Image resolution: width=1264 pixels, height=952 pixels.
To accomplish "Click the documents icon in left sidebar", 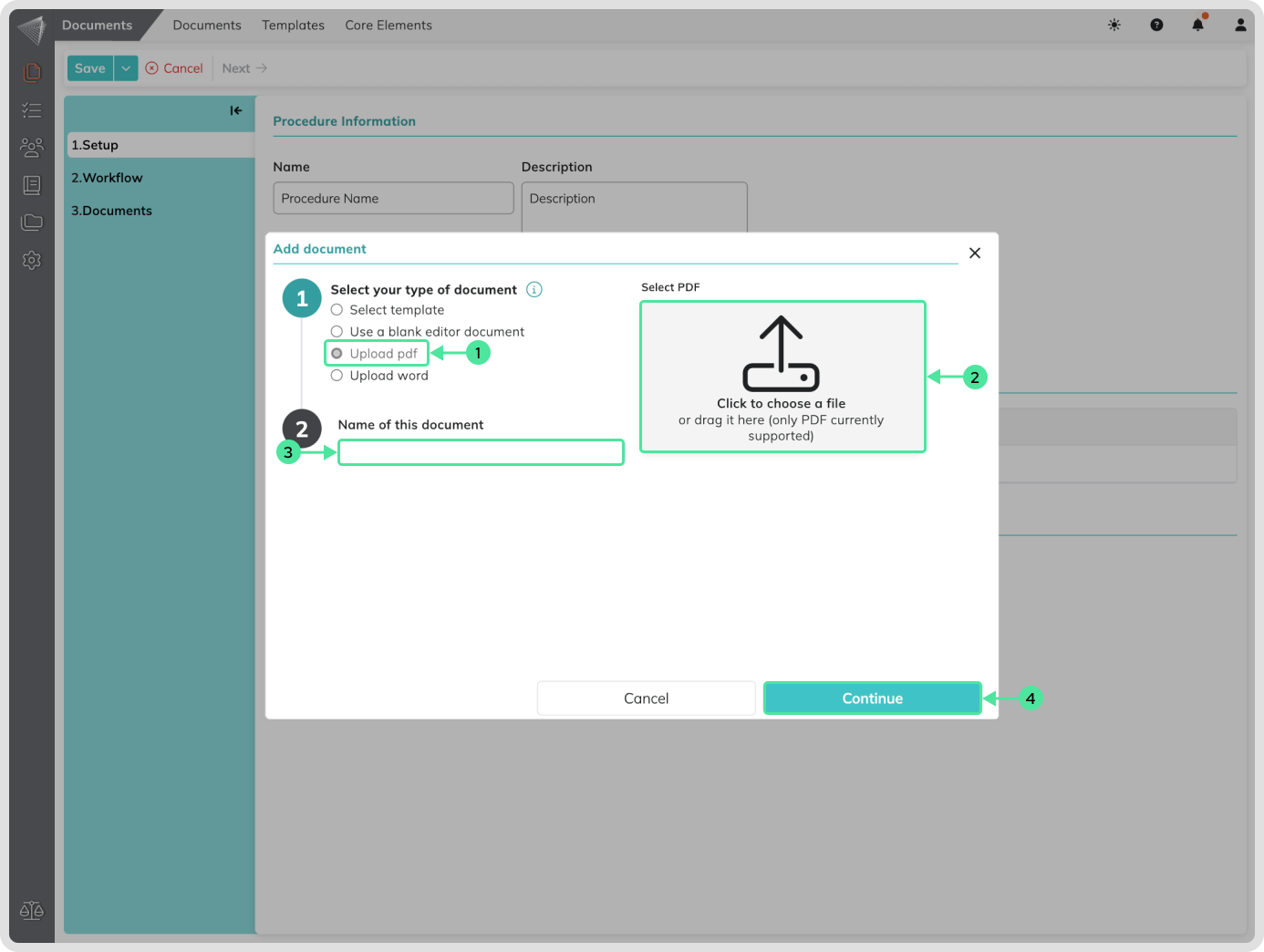I will (32, 72).
